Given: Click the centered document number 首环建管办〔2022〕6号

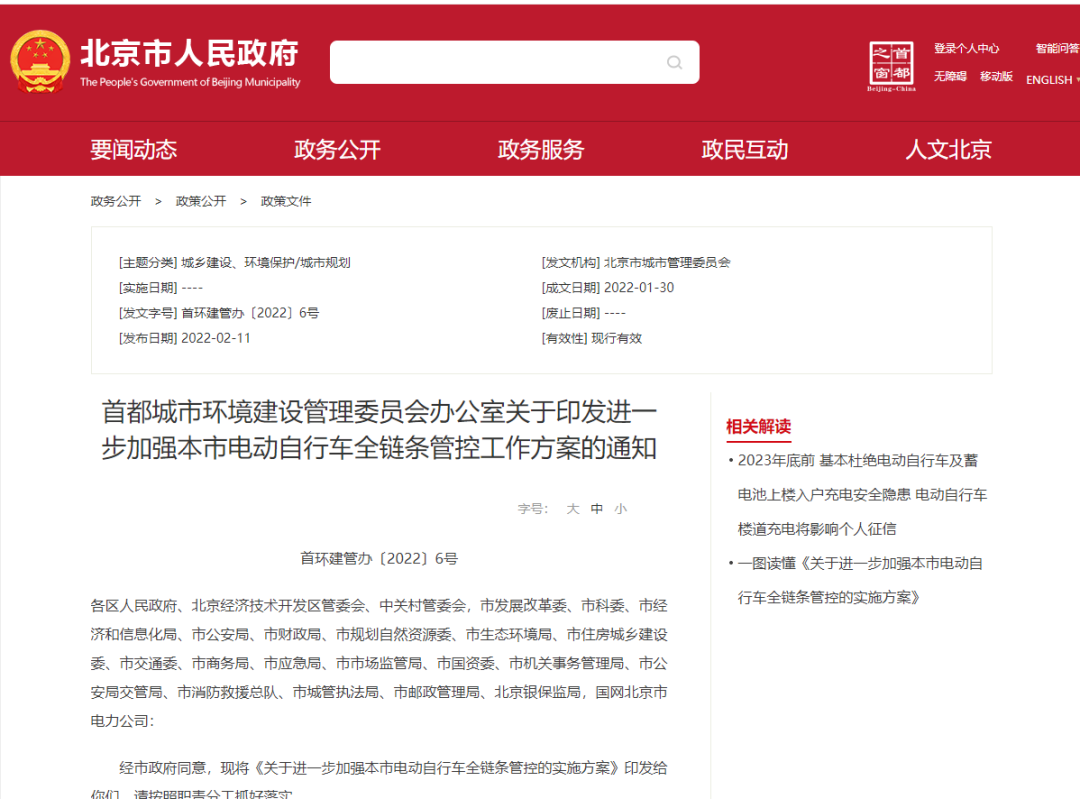Looking at the screenshot, I should click(x=379, y=559).
